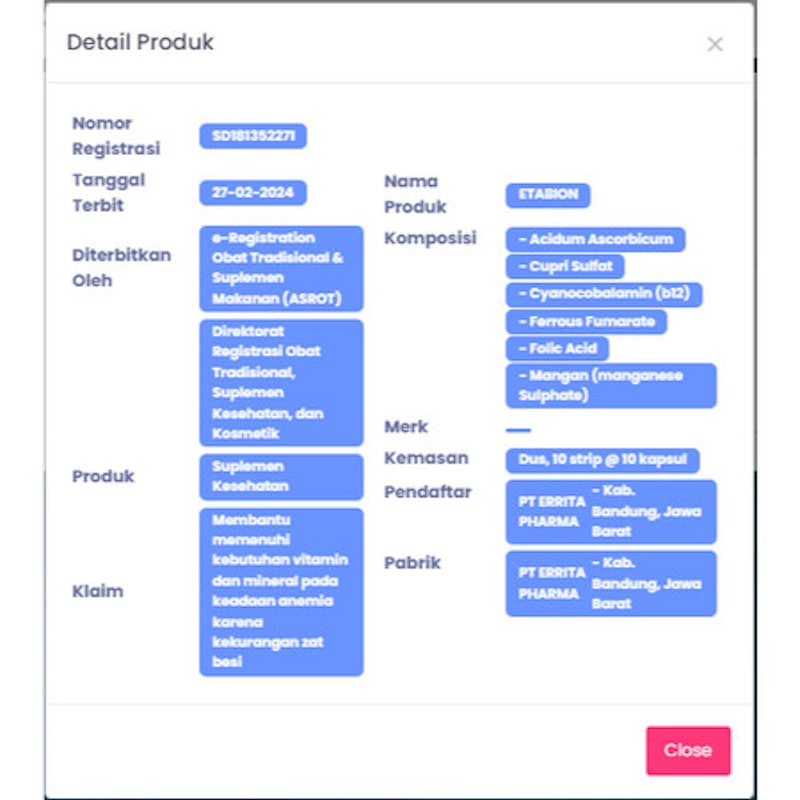Click the Dus, 10 strip packaging badge
This screenshot has width=800, height=800.
click(x=603, y=460)
